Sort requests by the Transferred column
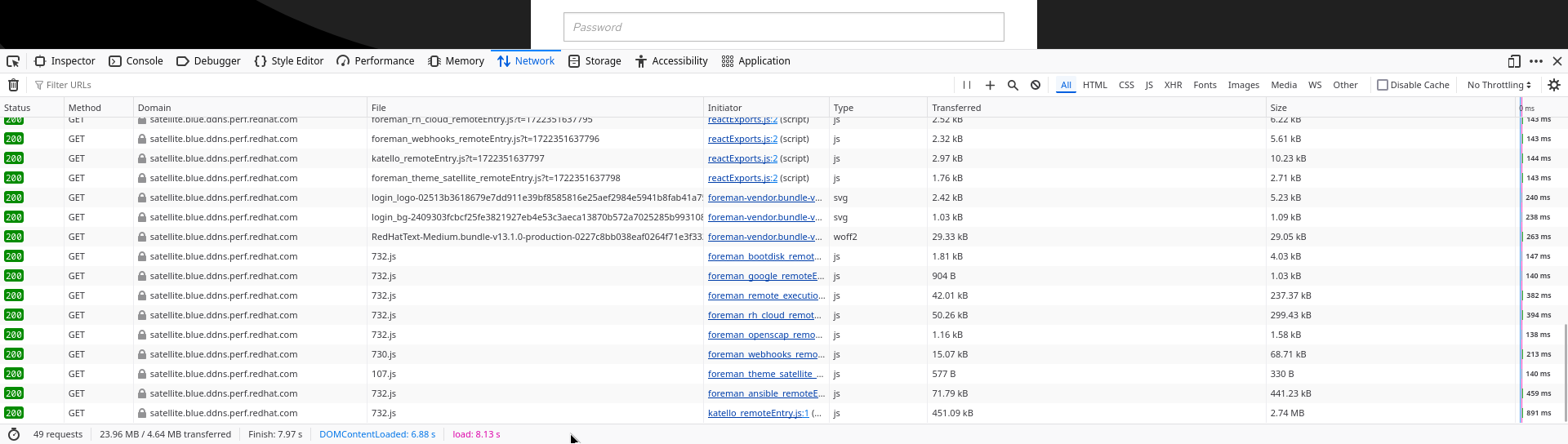The image size is (1568, 444). [x=956, y=108]
